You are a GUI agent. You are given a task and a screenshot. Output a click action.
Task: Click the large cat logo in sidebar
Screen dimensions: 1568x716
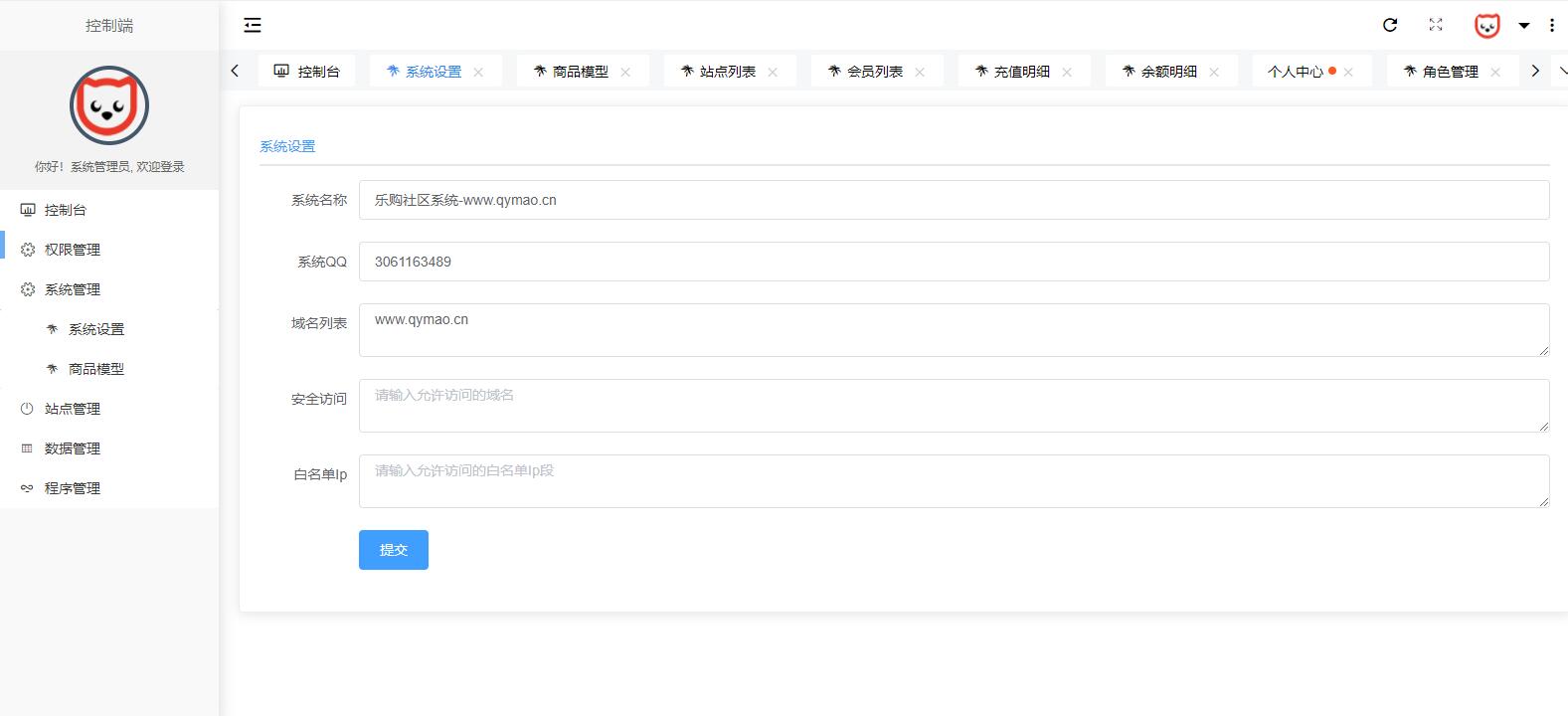tap(109, 105)
